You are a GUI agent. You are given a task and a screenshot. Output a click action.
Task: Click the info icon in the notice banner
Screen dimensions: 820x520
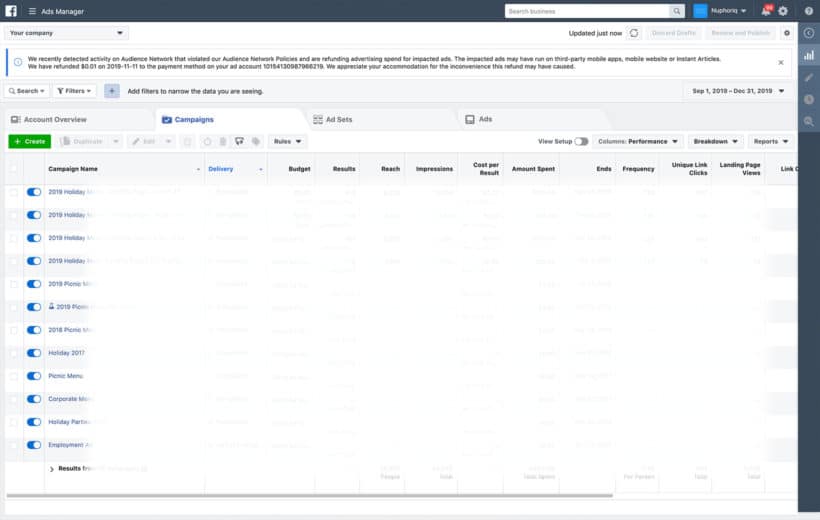click(18, 62)
